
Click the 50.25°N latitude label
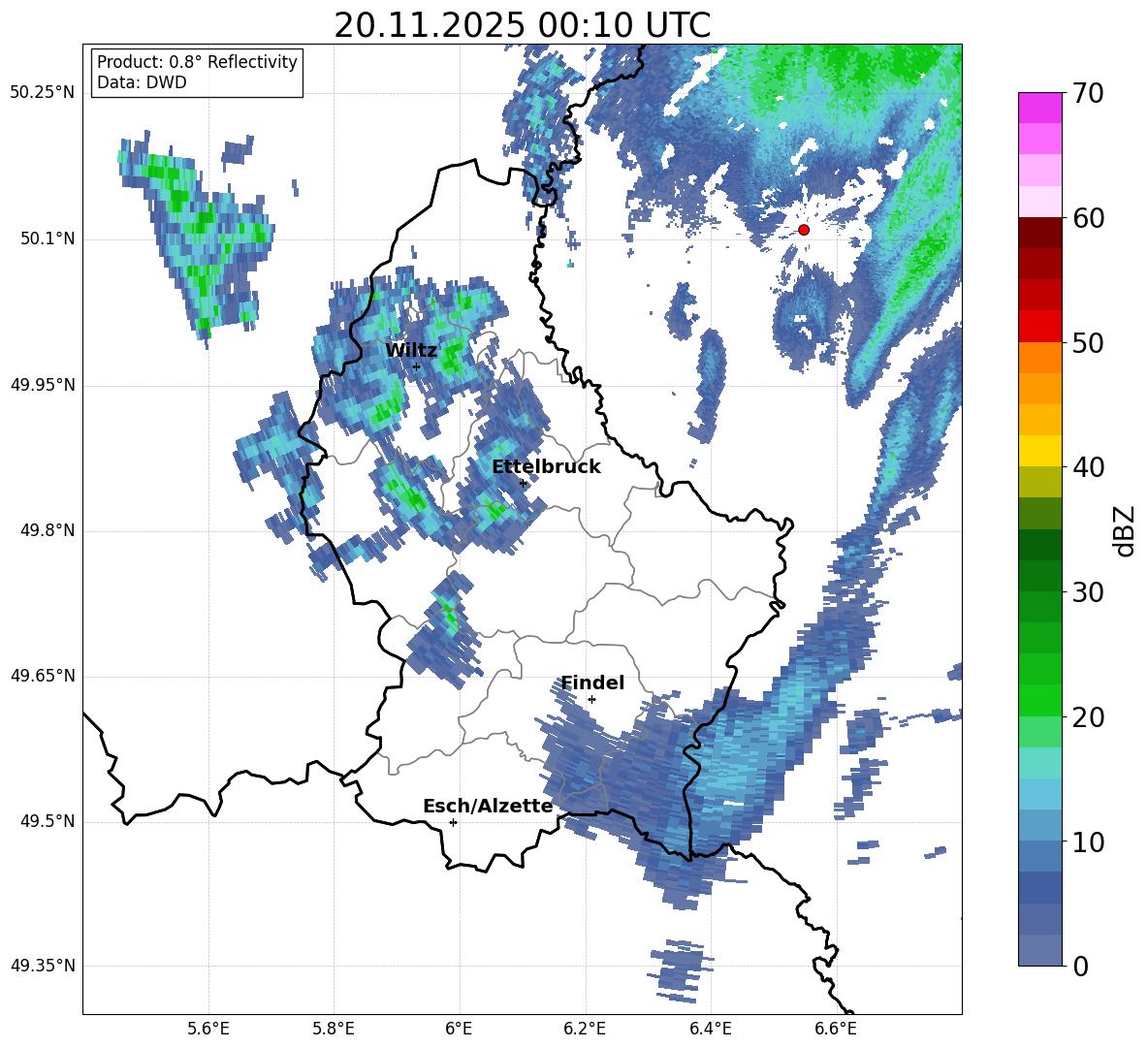click(x=43, y=93)
